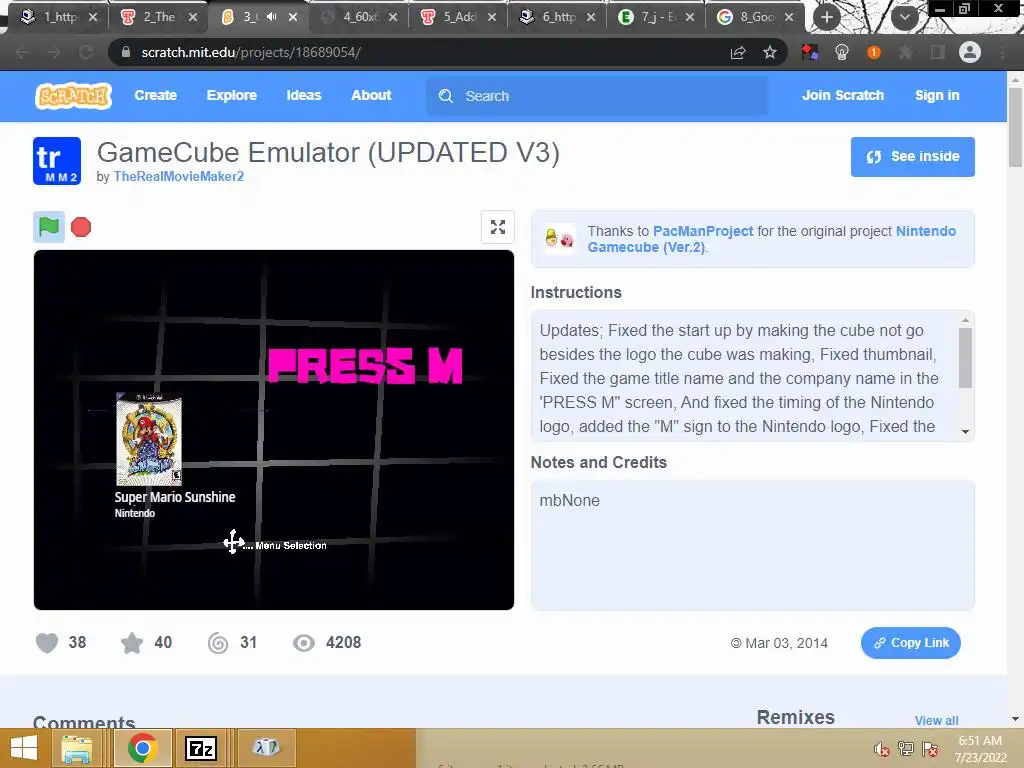Open Nintendo Gamecube (Ver.2) original project

coord(771,239)
